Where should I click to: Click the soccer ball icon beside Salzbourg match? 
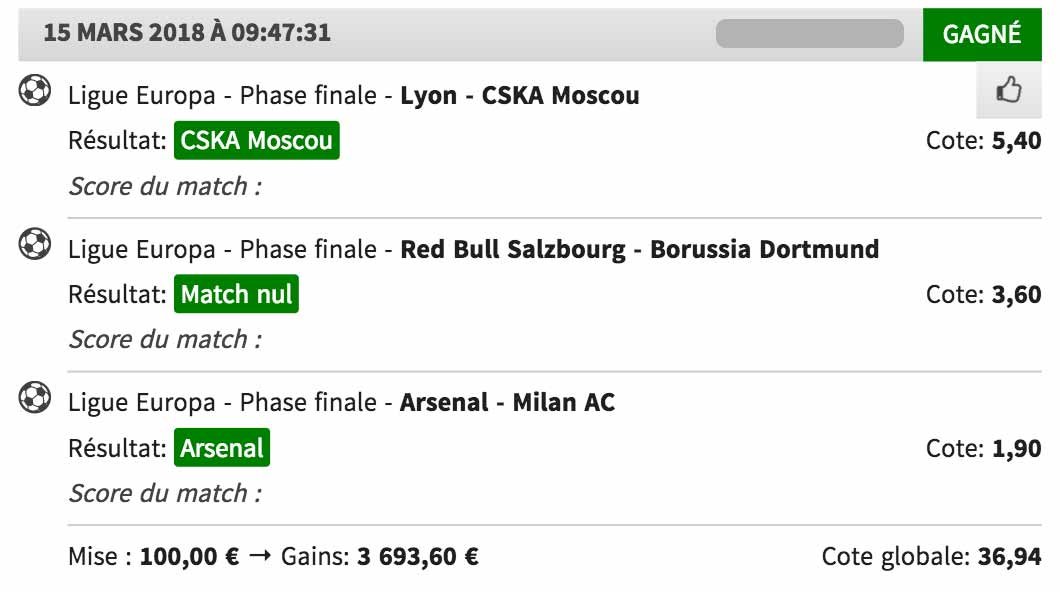(x=34, y=244)
